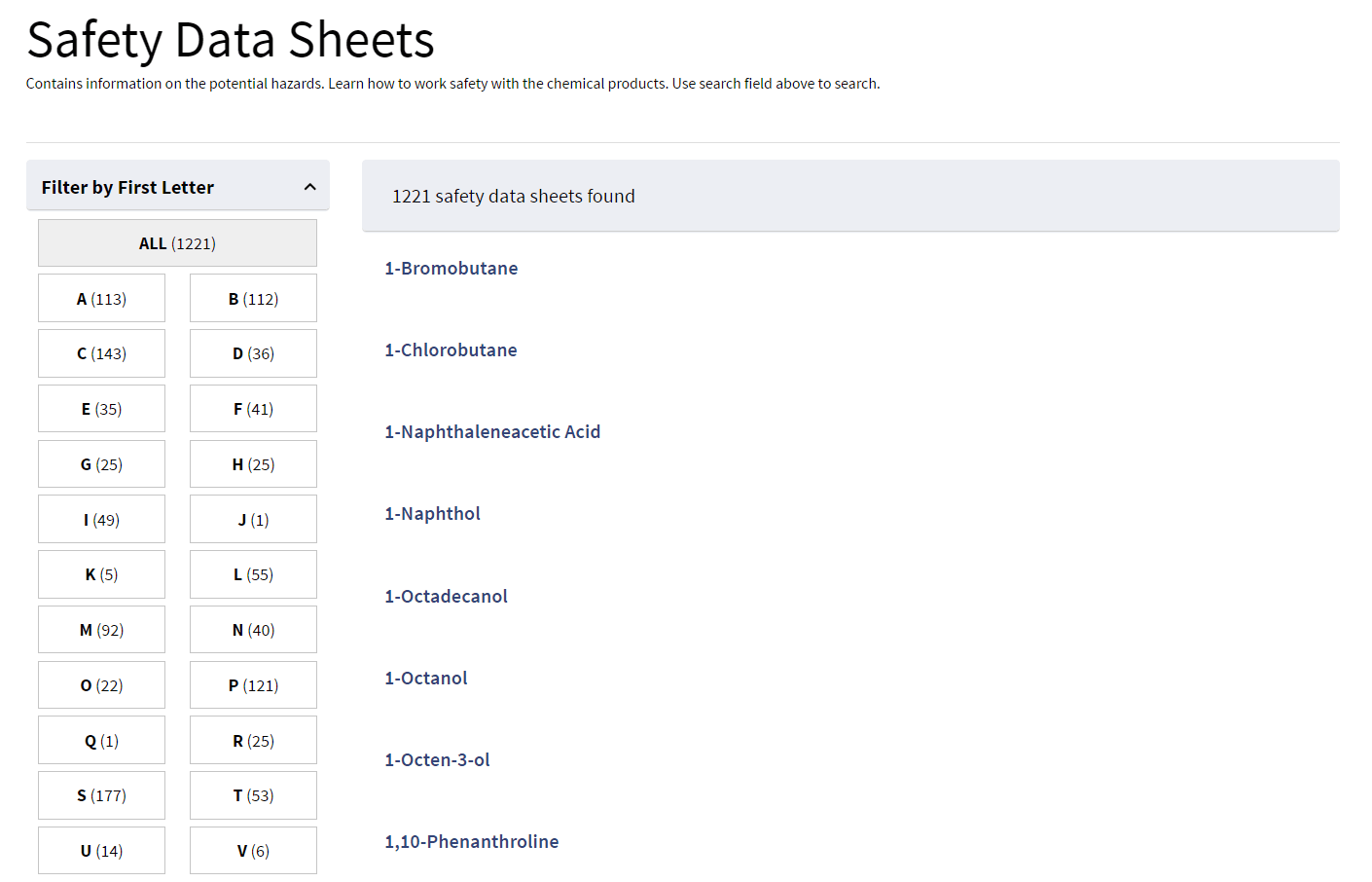
Task: Filter by letter R (25)
Action: coord(253,740)
